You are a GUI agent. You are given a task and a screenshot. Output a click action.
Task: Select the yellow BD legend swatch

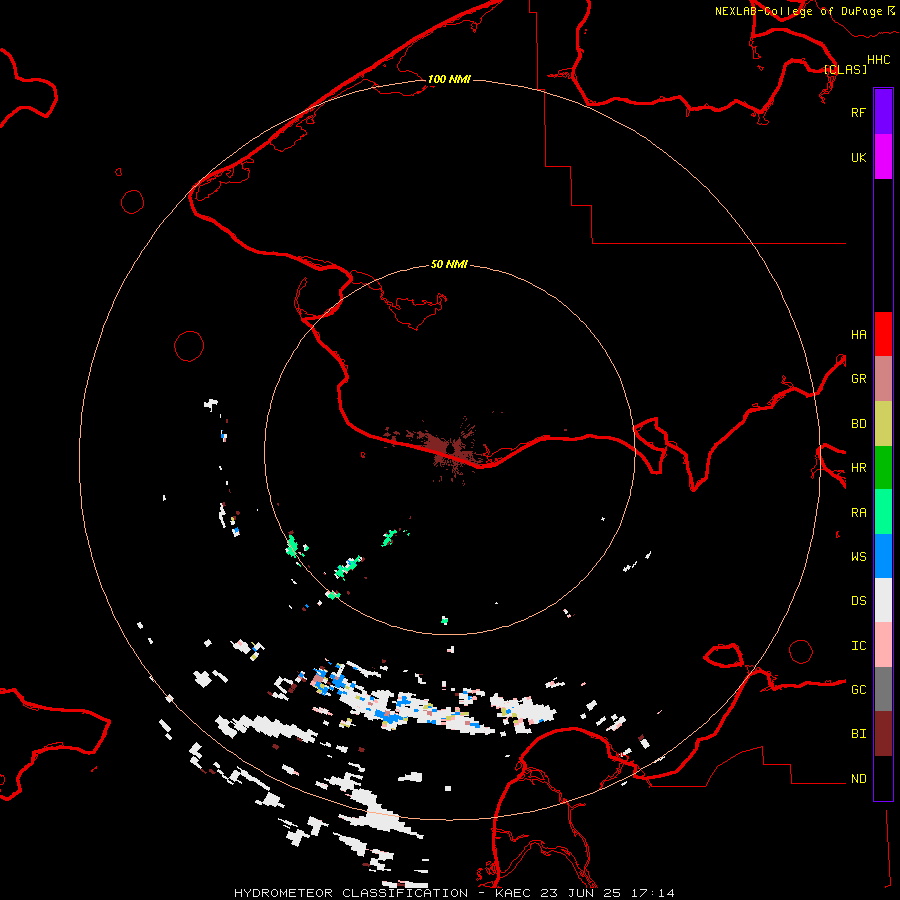point(883,424)
